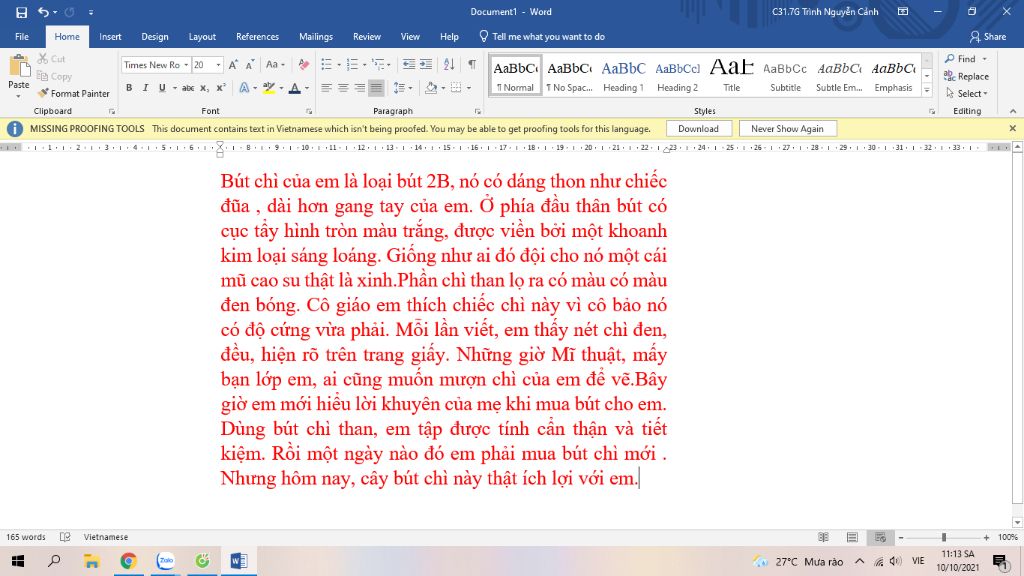The width and height of the screenshot is (1024, 576).
Task: Toggle underline formatting
Action: [161, 88]
